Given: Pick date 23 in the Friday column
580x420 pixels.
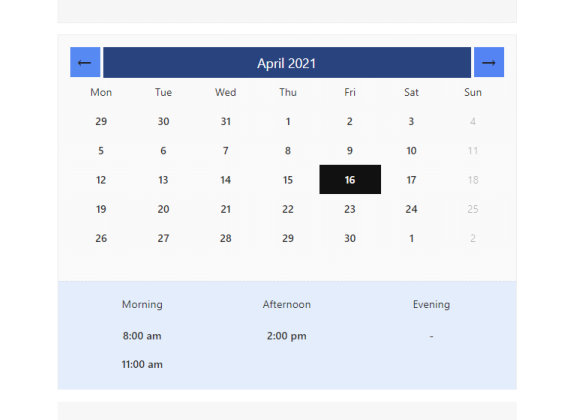Looking at the screenshot, I should [350, 209].
